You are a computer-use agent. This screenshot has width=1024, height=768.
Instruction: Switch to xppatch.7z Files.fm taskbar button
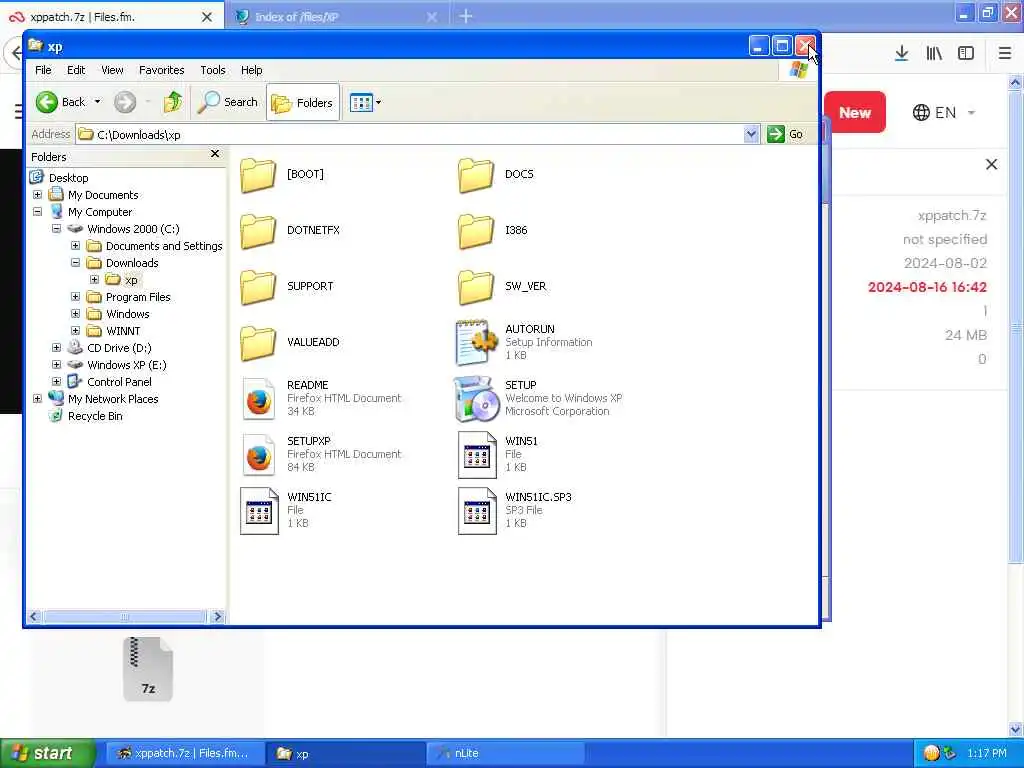tap(185, 754)
